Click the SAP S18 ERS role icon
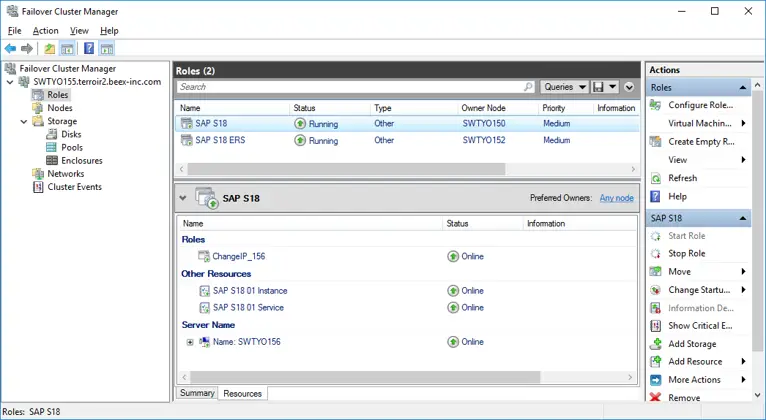Viewport: 766px width, 420px height. pos(187,140)
